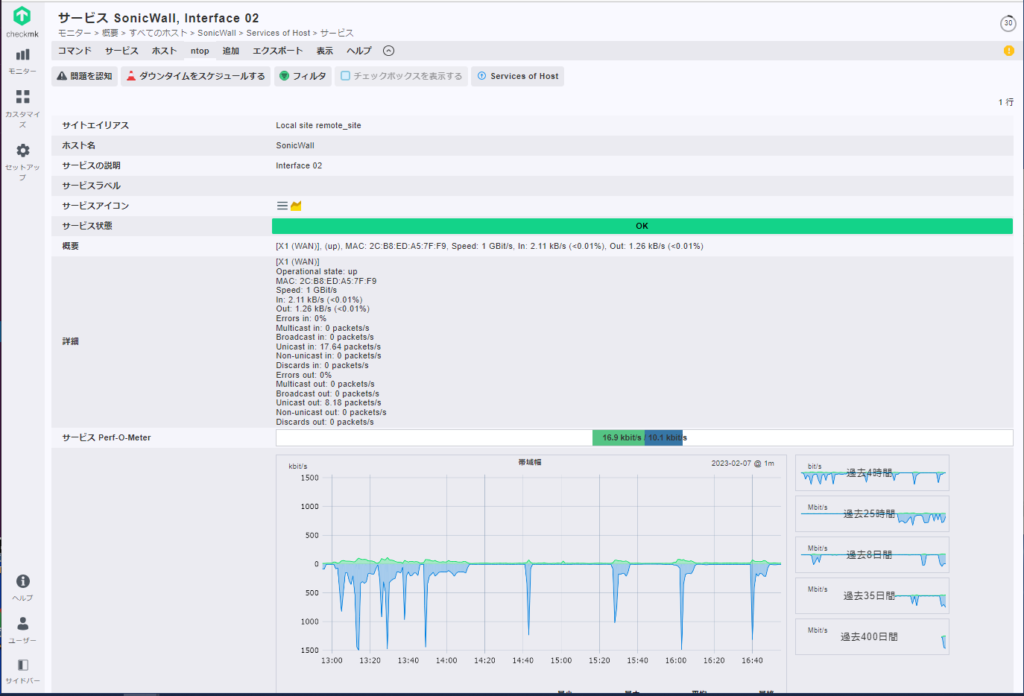Viewport: 1024px width, 696px height.
Task: Open the 過去25時間 graph thumbnail
Action: [x=872, y=514]
